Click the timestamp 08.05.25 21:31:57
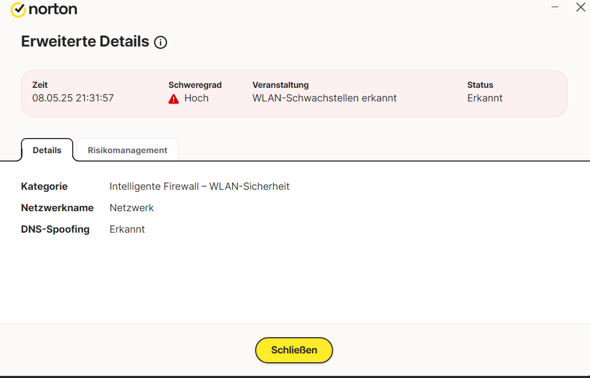Image resolution: width=590 pixels, height=378 pixels. (73, 98)
